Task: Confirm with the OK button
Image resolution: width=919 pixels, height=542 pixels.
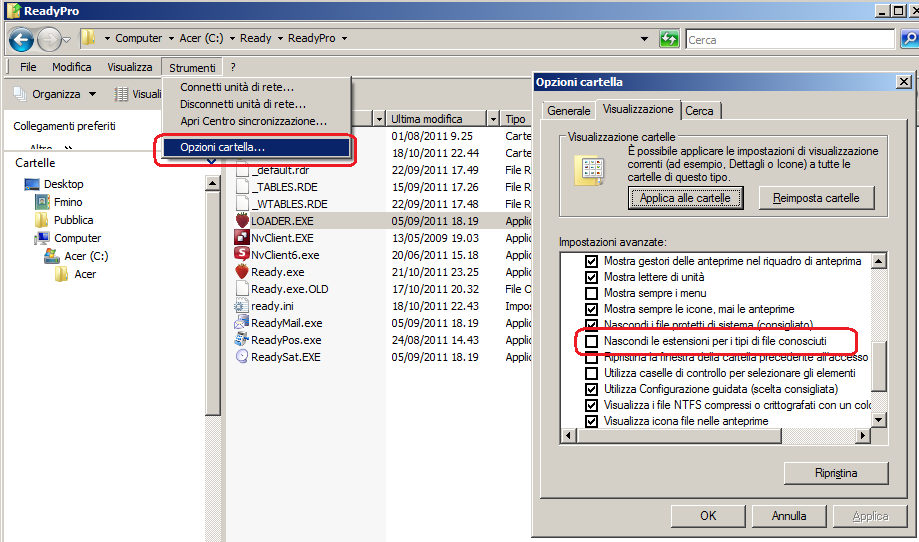Action: click(x=708, y=516)
